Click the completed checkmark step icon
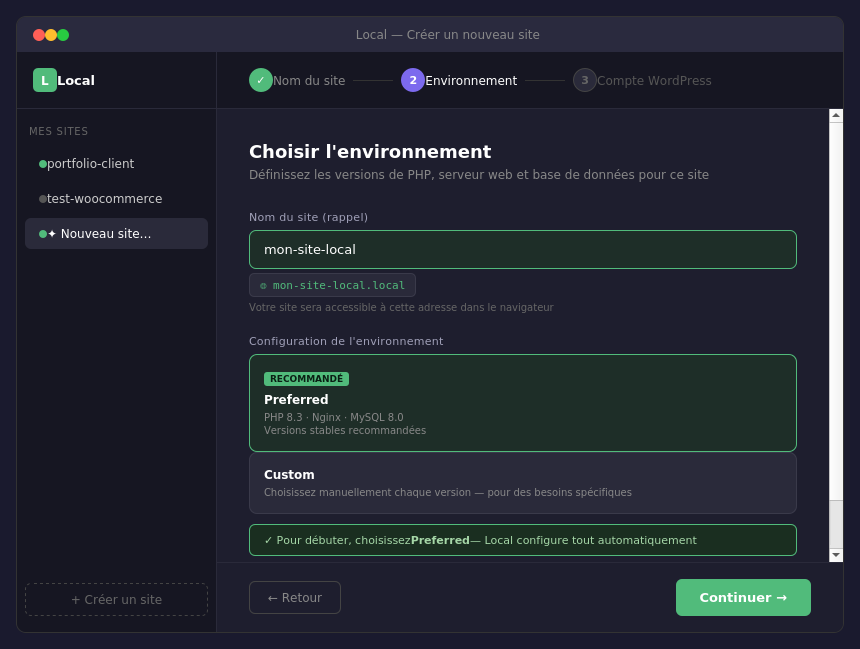860x649 pixels. coord(261,80)
